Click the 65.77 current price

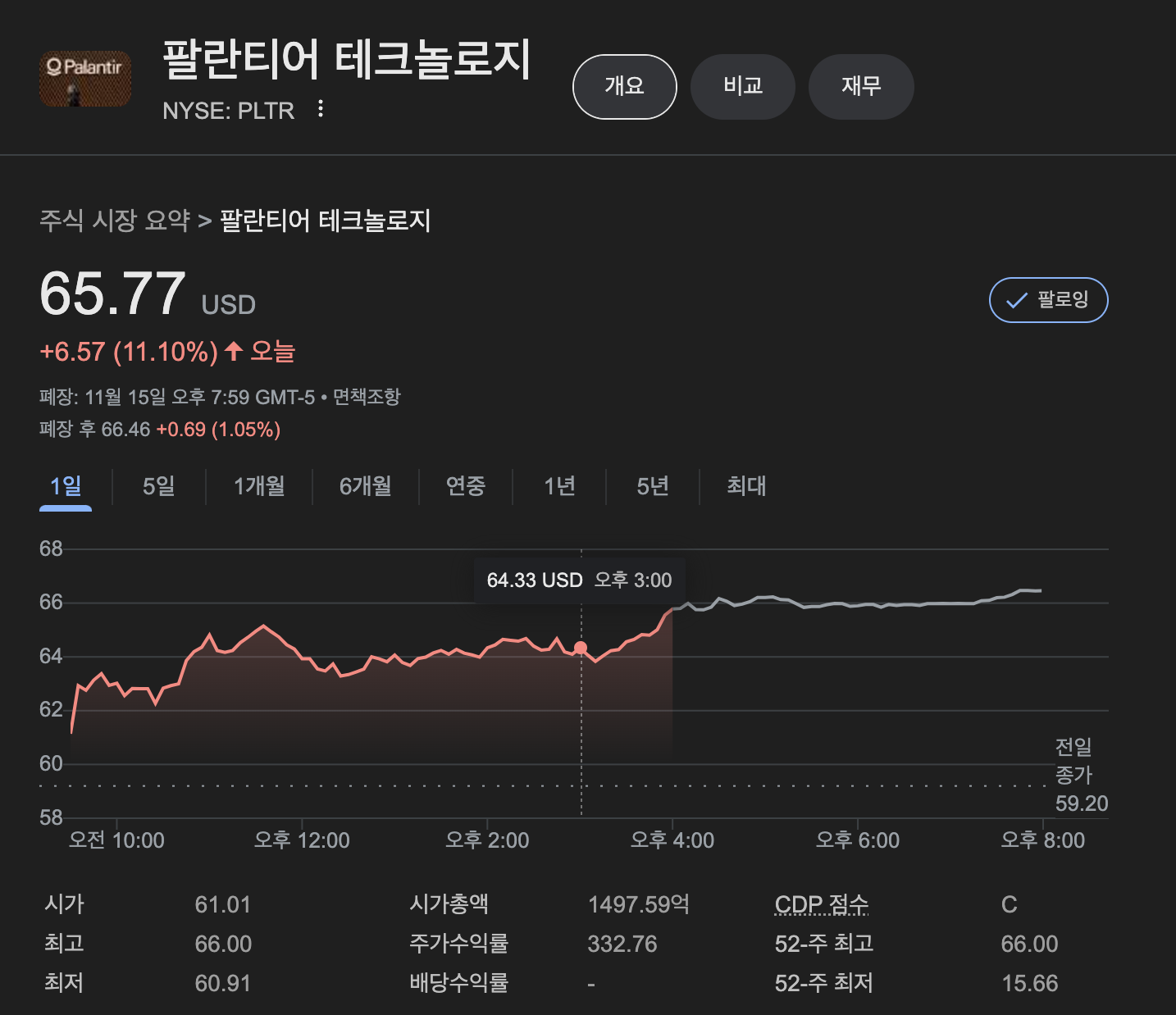[112, 294]
